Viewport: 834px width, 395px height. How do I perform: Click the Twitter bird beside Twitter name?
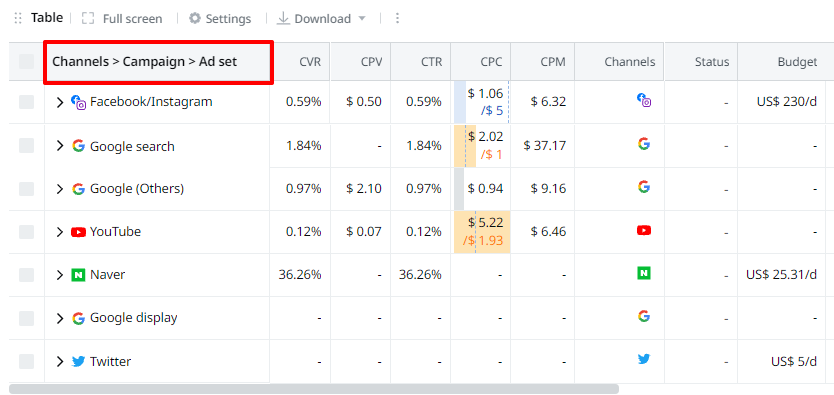coord(78,362)
